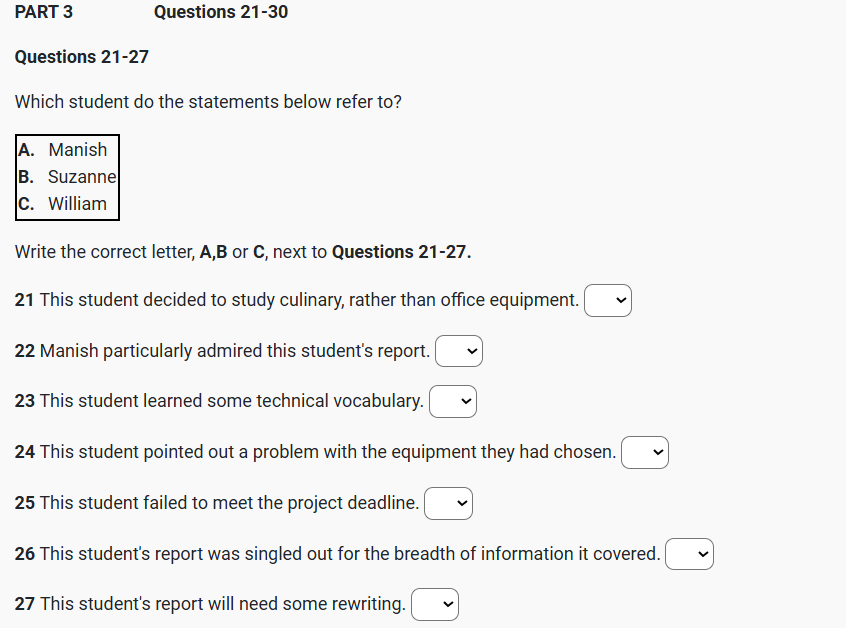Click option A. Manish in the box
846x628 pixels.
pos(67,150)
